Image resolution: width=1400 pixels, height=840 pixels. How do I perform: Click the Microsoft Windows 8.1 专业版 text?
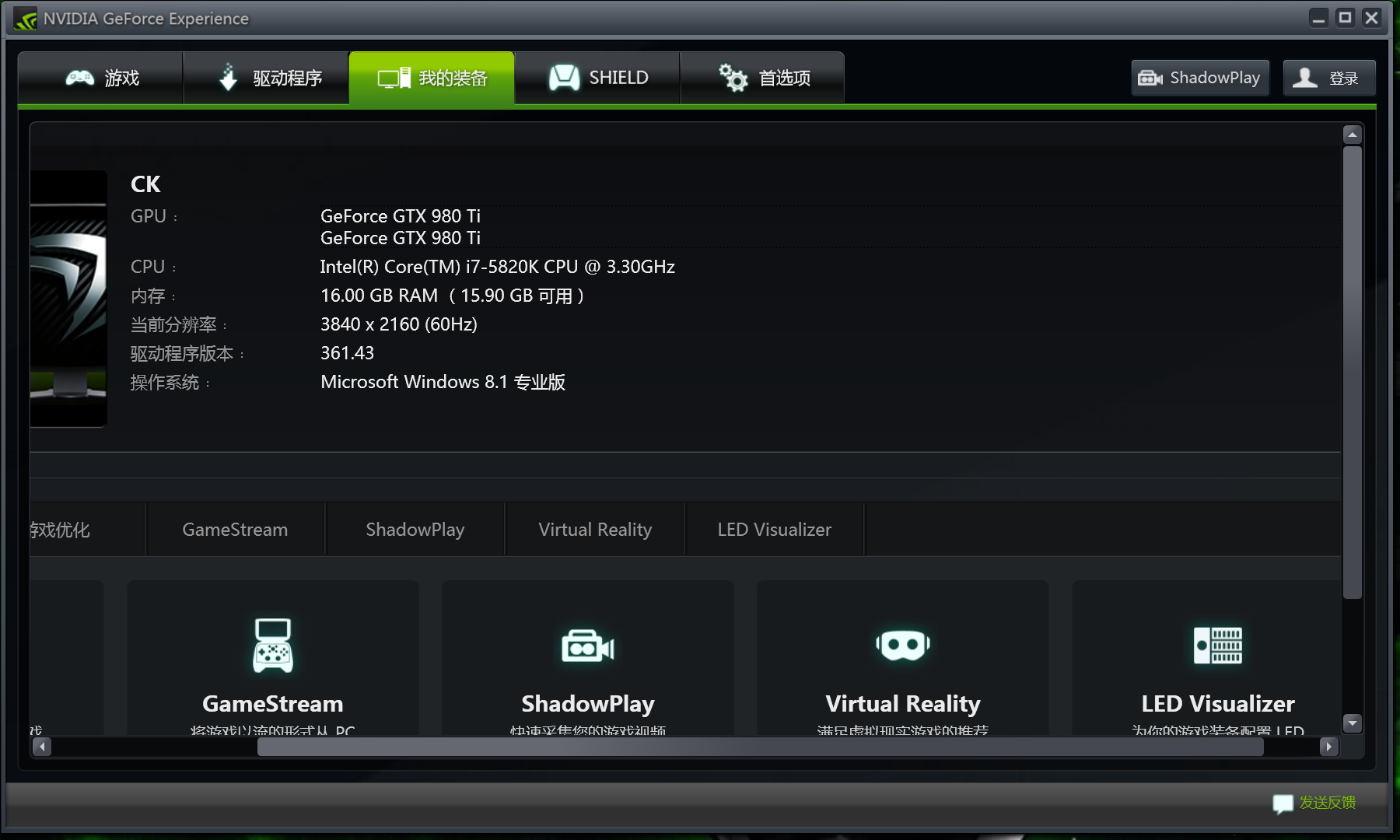(443, 382)
